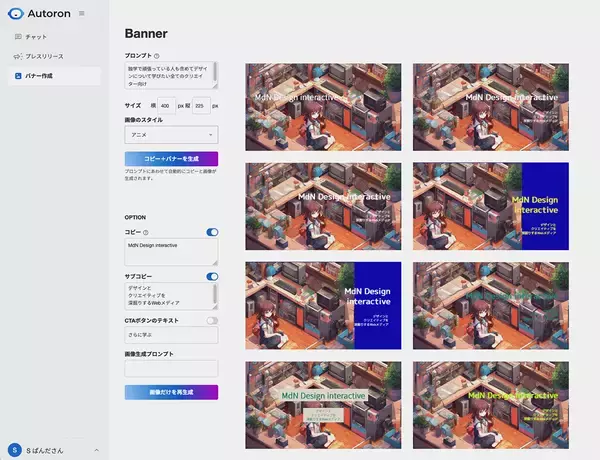Focus copy text area with MdN Design interactive

pyautogui.click(x=171, y=252)
